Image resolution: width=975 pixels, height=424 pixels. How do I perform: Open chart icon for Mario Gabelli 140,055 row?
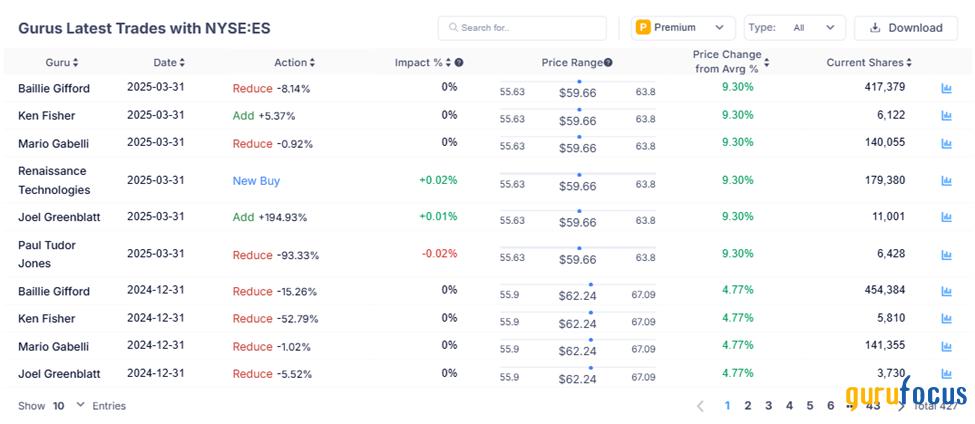(946, 144)
